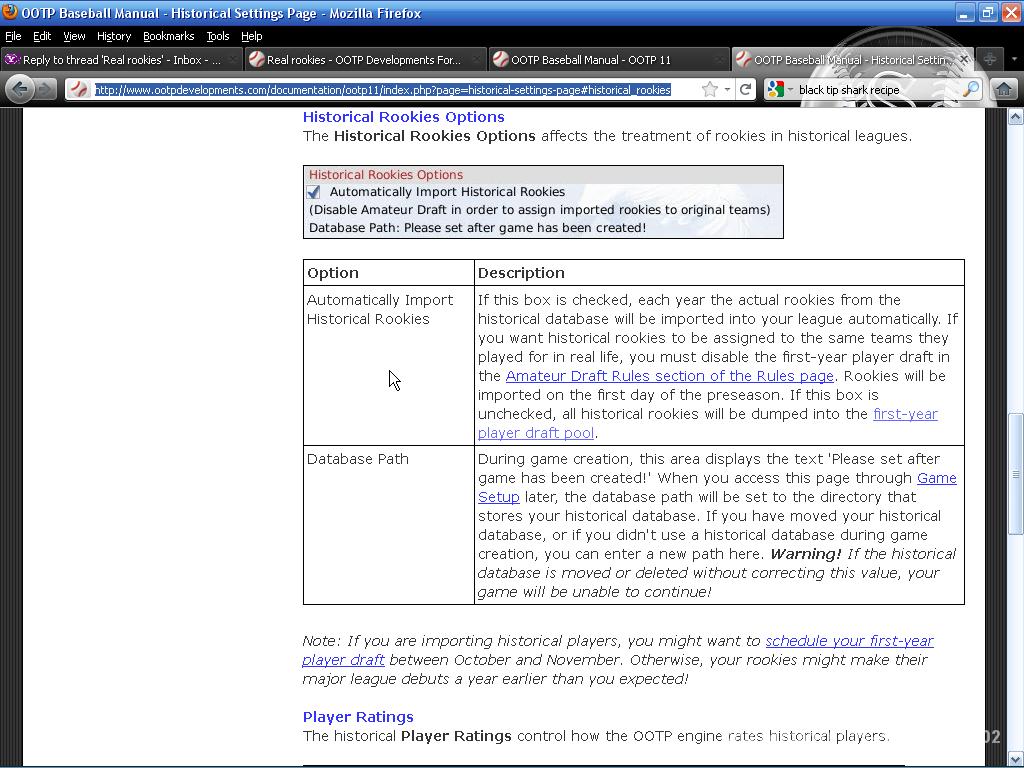
Task: Switch to the OOTP Baseball Manual - OOTP 11 tab
Action: coord(590,60)
